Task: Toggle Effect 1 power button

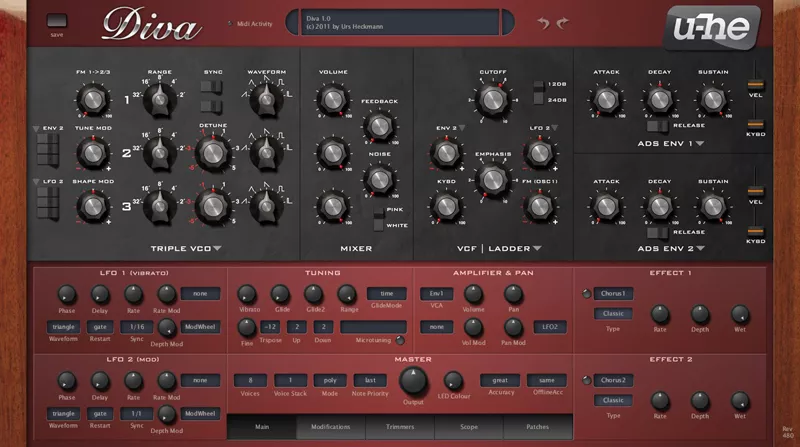Action: coord(586,294)
